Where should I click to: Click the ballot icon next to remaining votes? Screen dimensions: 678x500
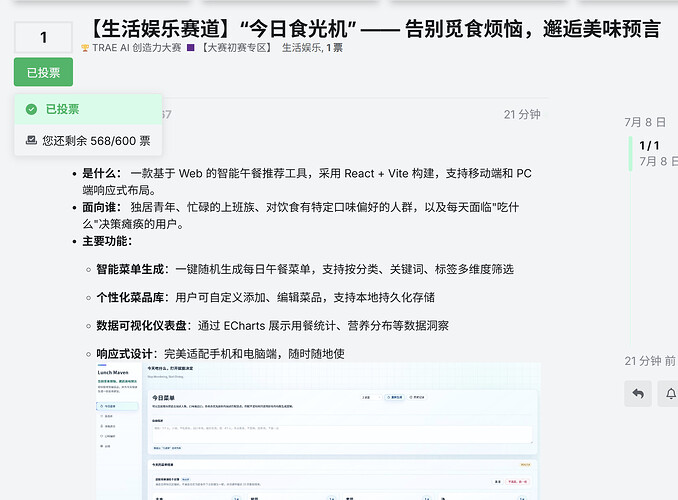click(x=31, y=140)
